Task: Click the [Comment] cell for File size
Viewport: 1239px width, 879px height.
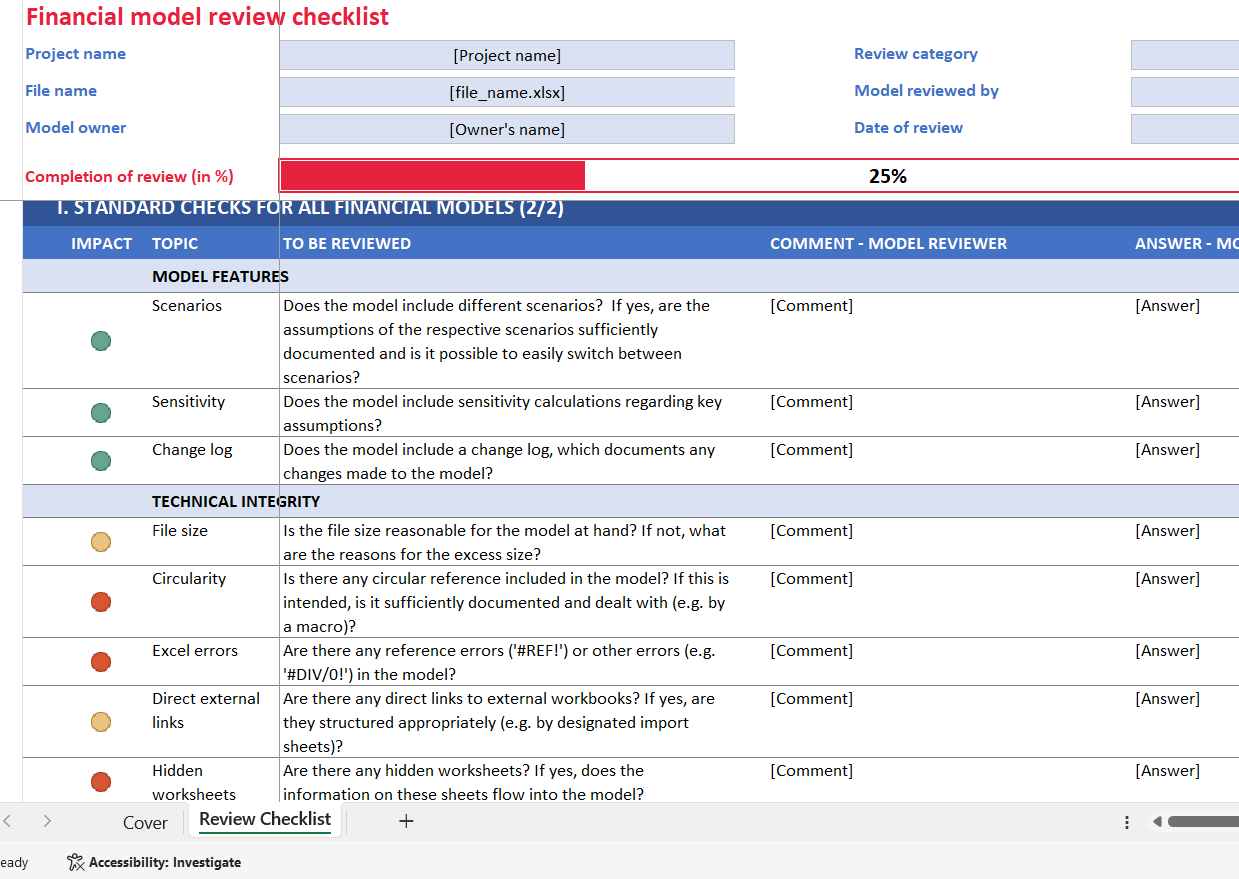Action: (x=812, y=531)
